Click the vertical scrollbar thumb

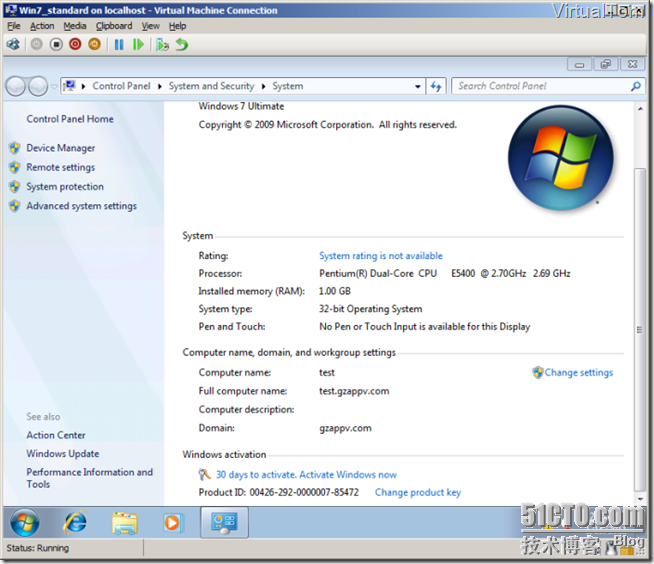pos(640,330)
